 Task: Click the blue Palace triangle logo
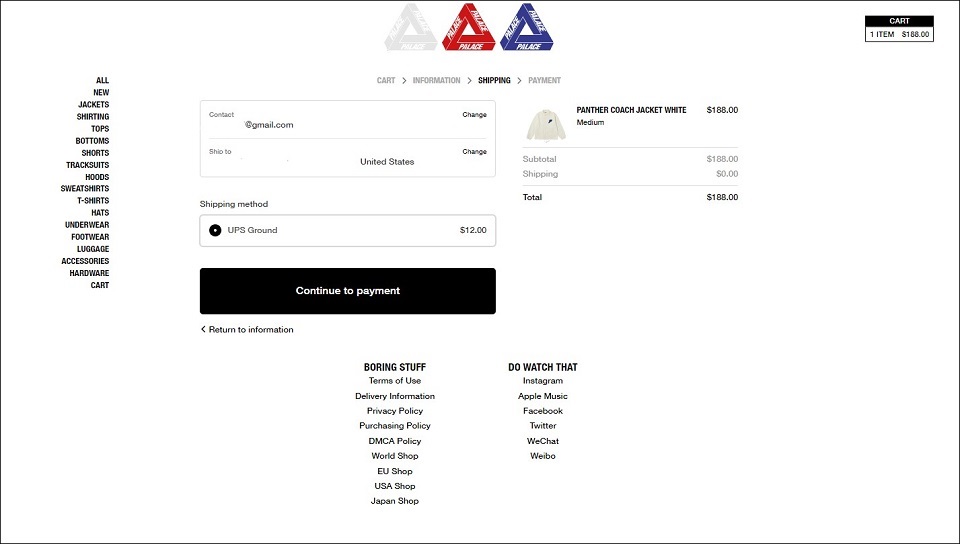click(x=527, y=28)
